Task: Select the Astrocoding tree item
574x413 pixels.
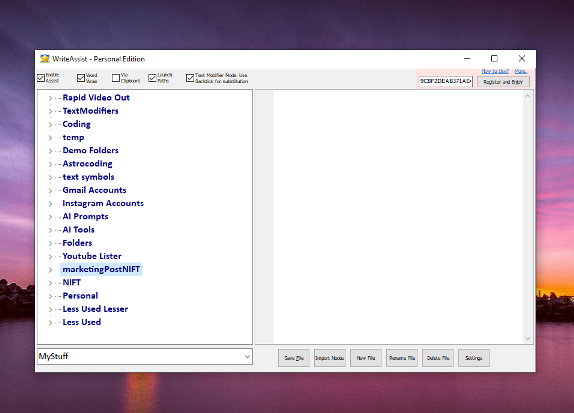Action: (87, 163)
